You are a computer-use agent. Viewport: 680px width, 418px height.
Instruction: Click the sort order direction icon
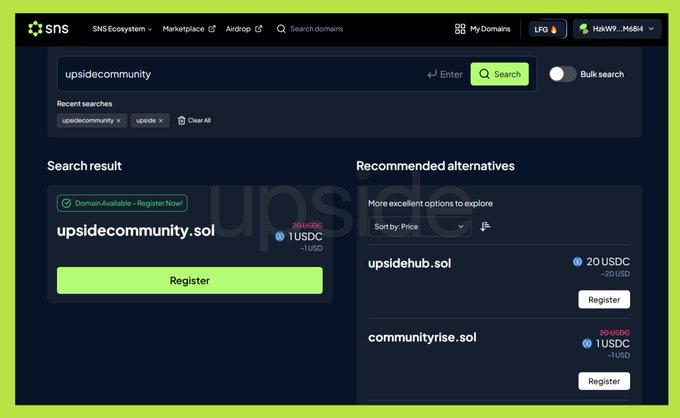[485, 227]
